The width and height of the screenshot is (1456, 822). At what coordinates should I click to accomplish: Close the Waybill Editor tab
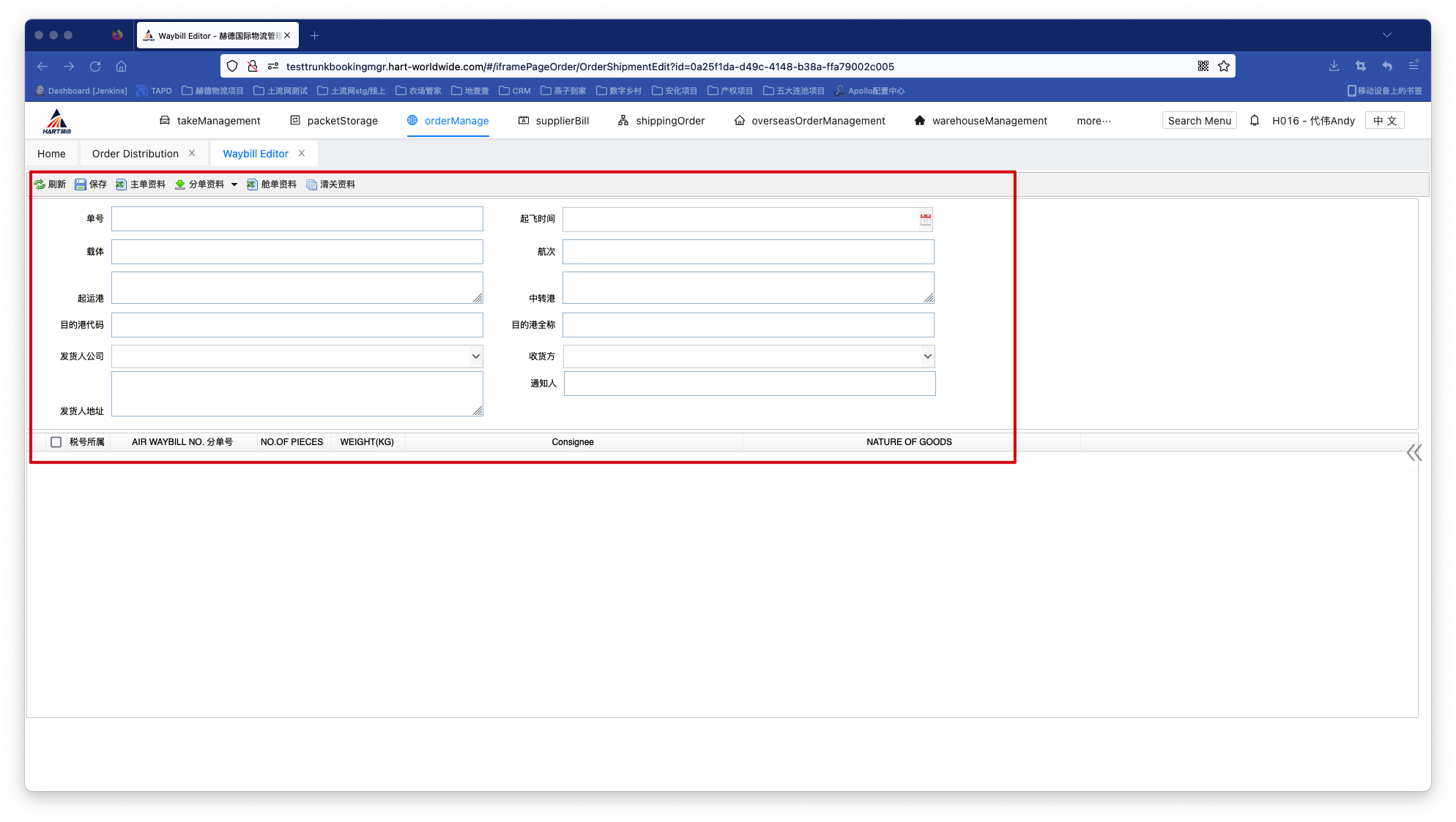coord(302,154)
